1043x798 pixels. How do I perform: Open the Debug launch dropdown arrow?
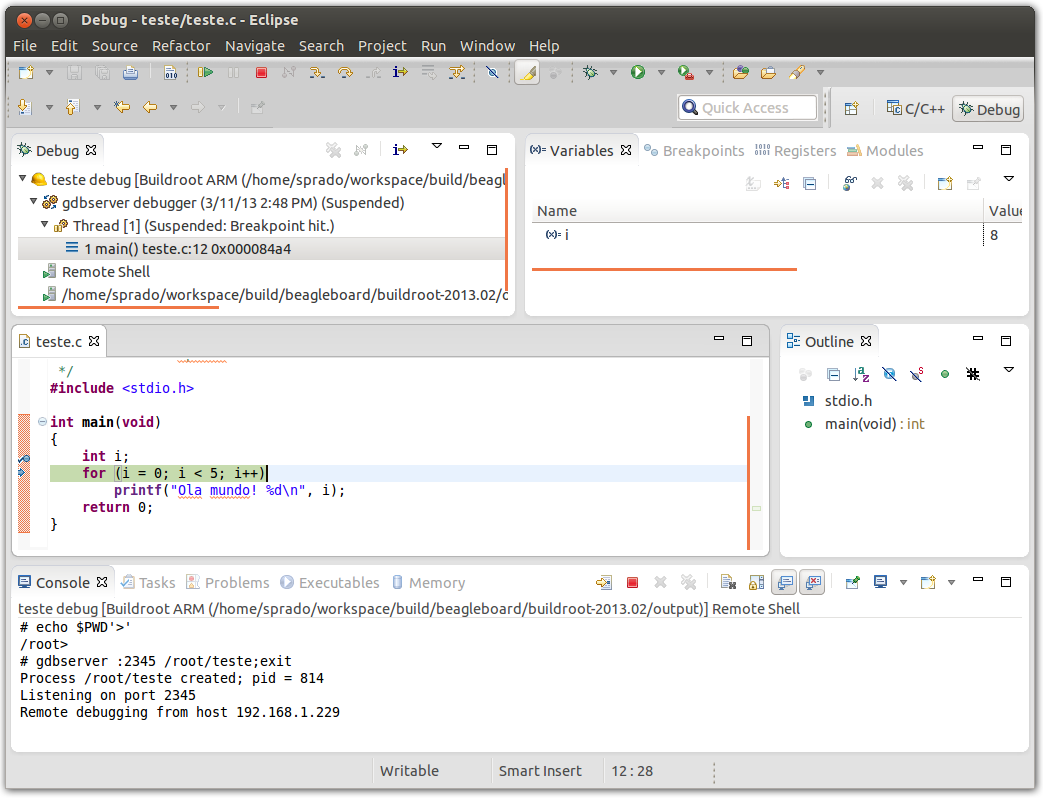613,72
